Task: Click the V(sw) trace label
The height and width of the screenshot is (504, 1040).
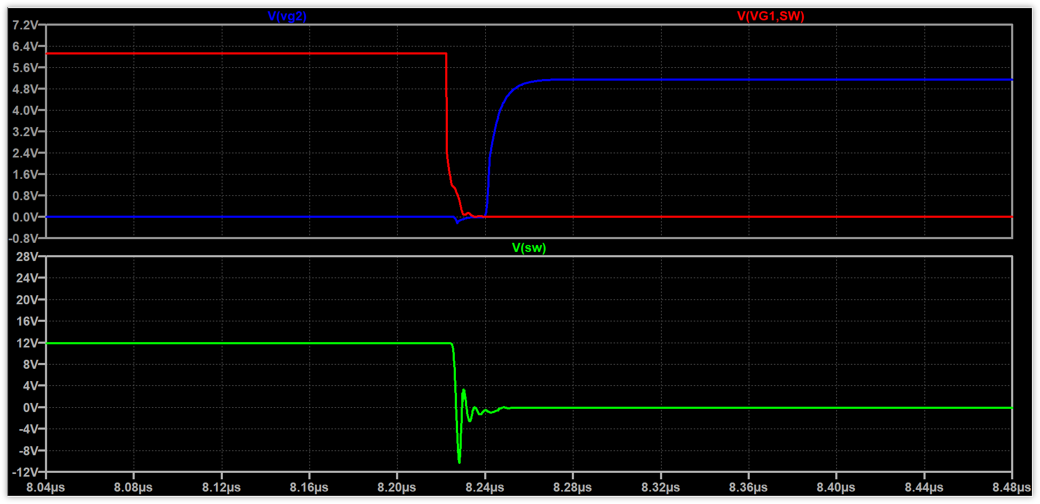Action: pos(529,249)
